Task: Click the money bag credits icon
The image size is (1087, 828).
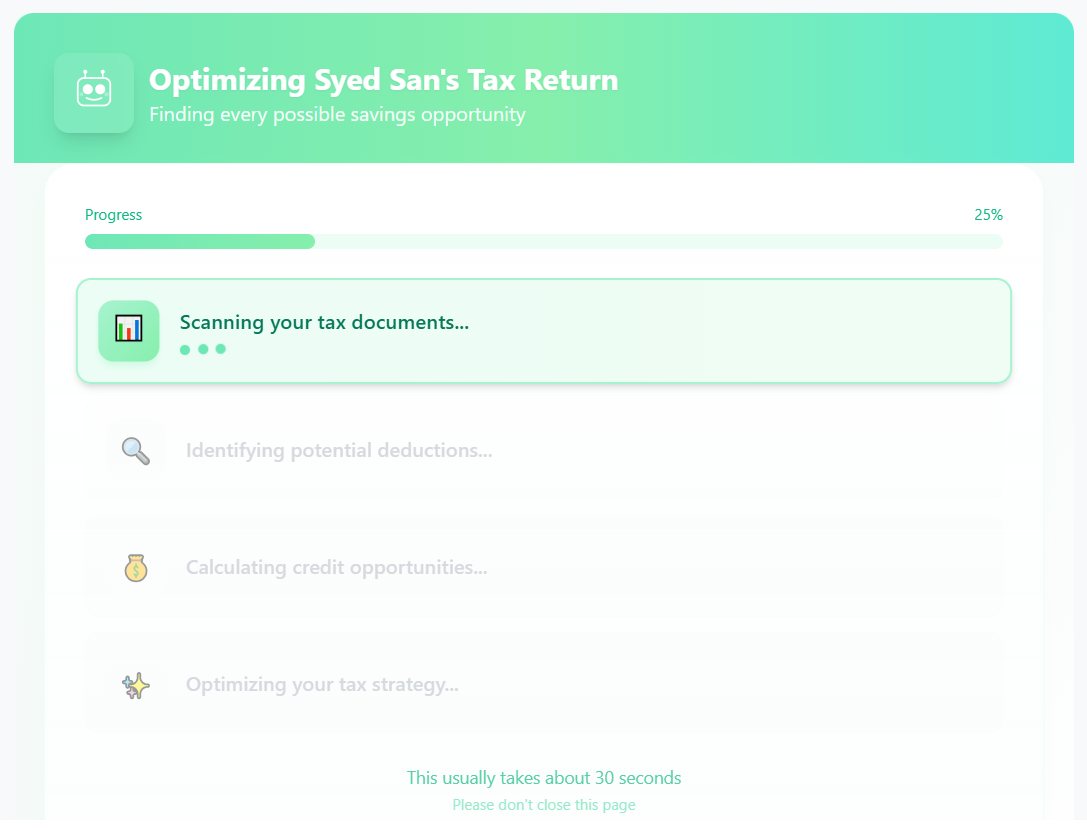Action: (x=136, y=568)
